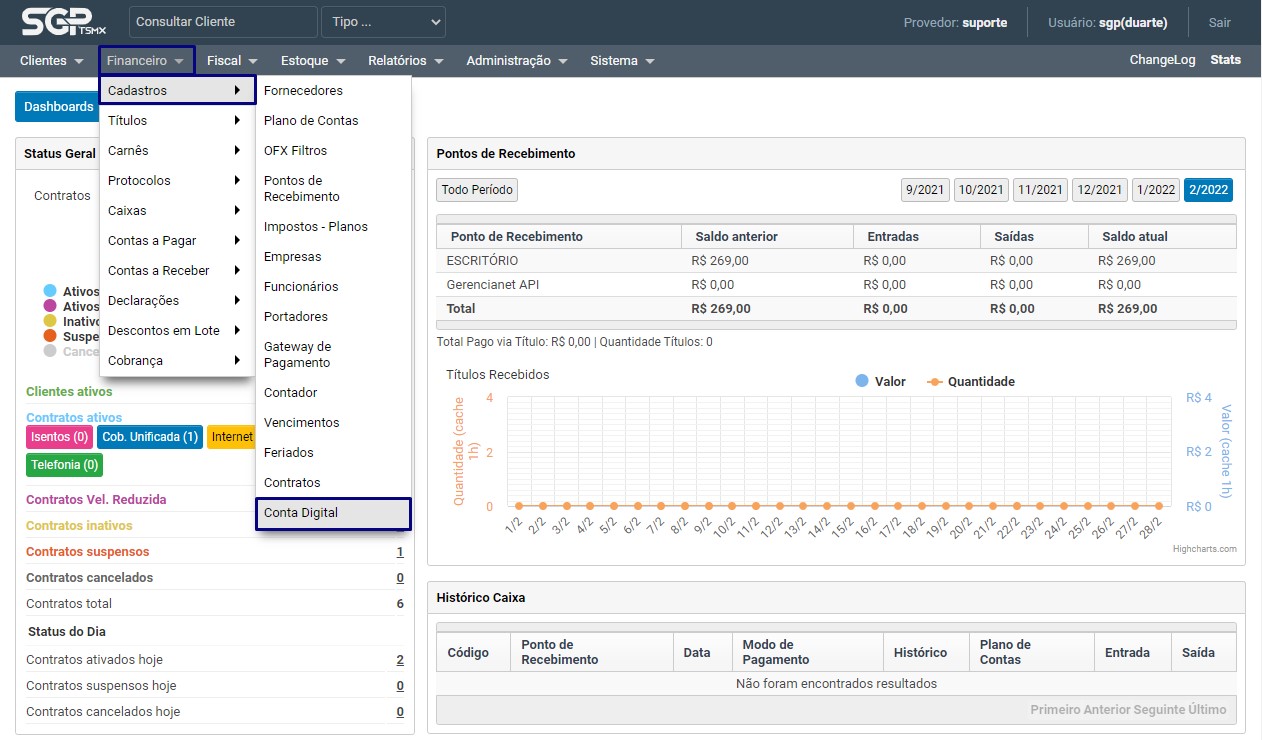Open the Dashboards tab
This screenshot has height=740, width=1262.
pos(58,107)
